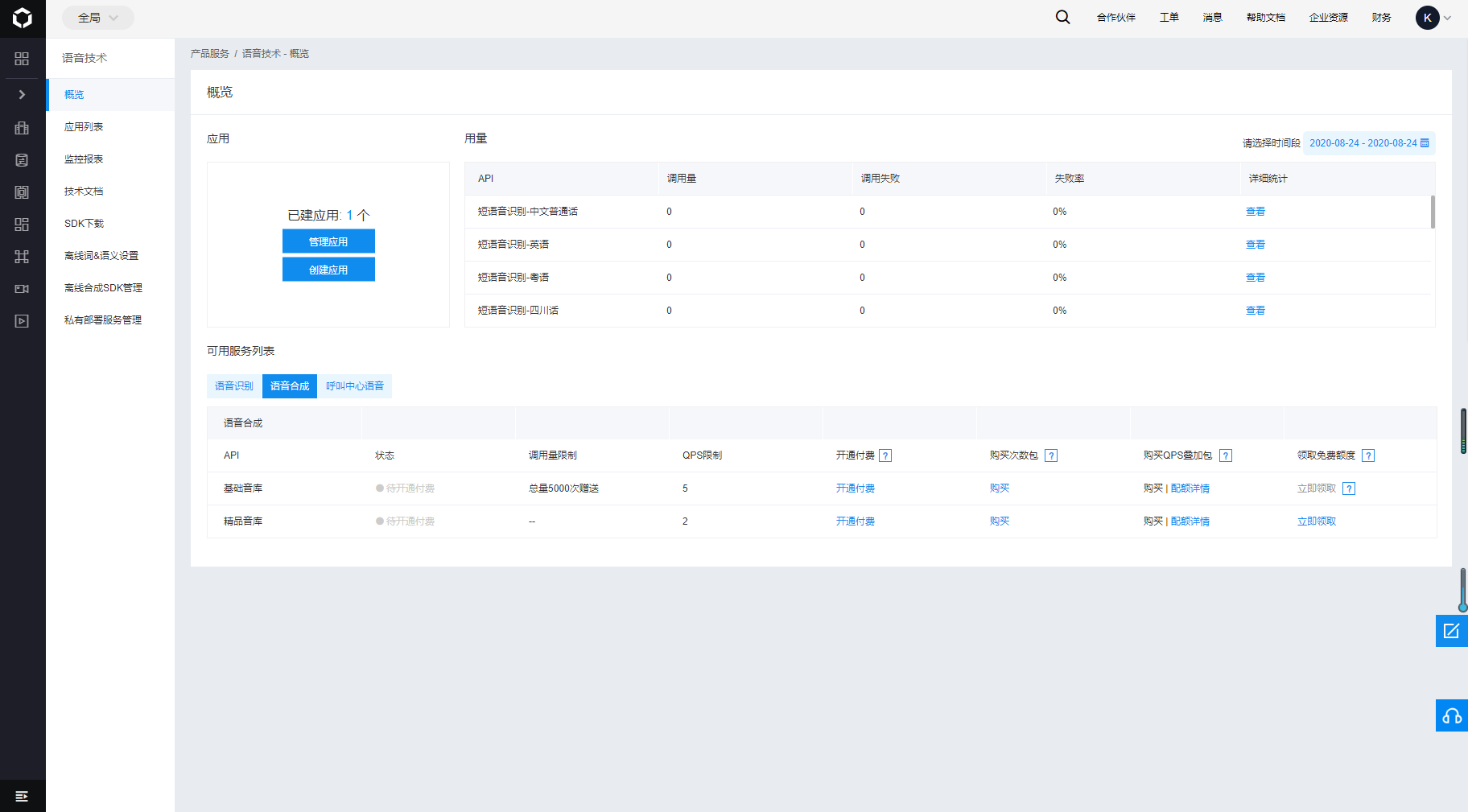Click help icon next to 购买次数包 header

pyautogui.click(x=1051, y=455)
